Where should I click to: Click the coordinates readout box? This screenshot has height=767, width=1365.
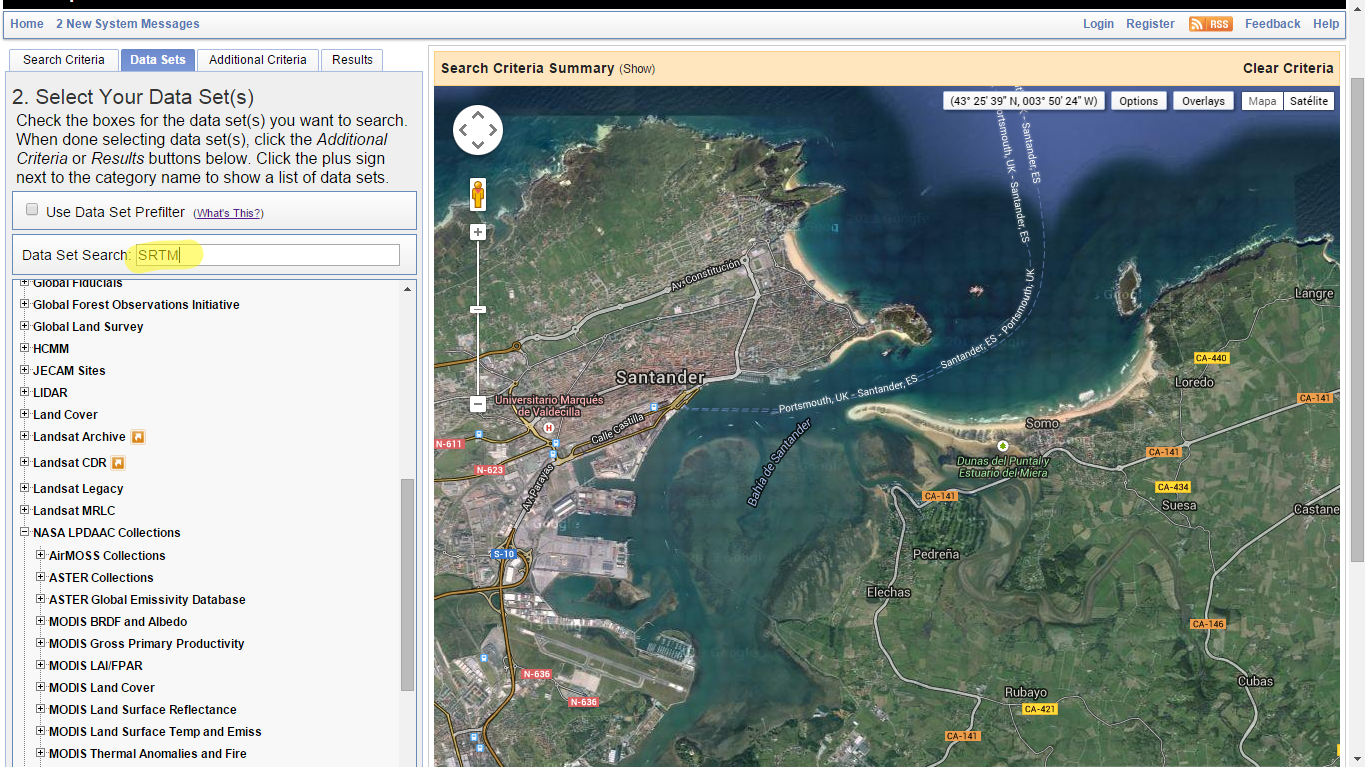1024,101
